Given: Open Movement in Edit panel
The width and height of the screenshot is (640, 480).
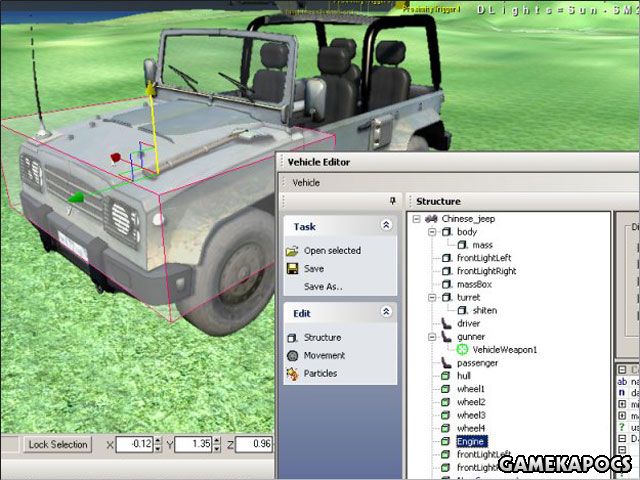Looking at the screenshot, I should pos(324,356).
